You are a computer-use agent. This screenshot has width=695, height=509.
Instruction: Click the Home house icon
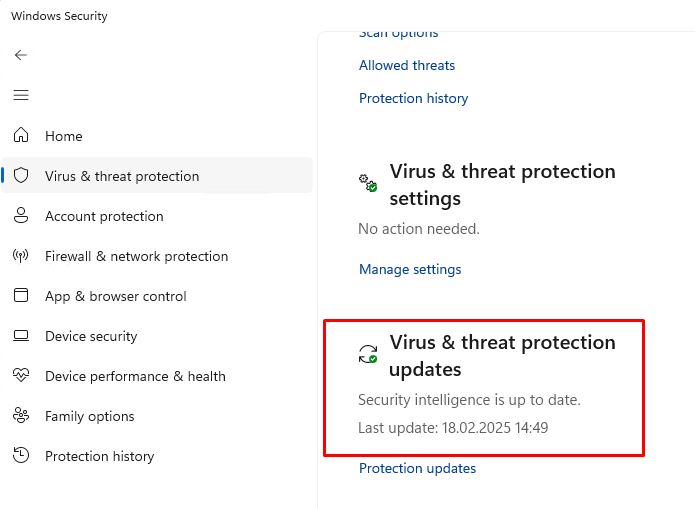(21, 135)
